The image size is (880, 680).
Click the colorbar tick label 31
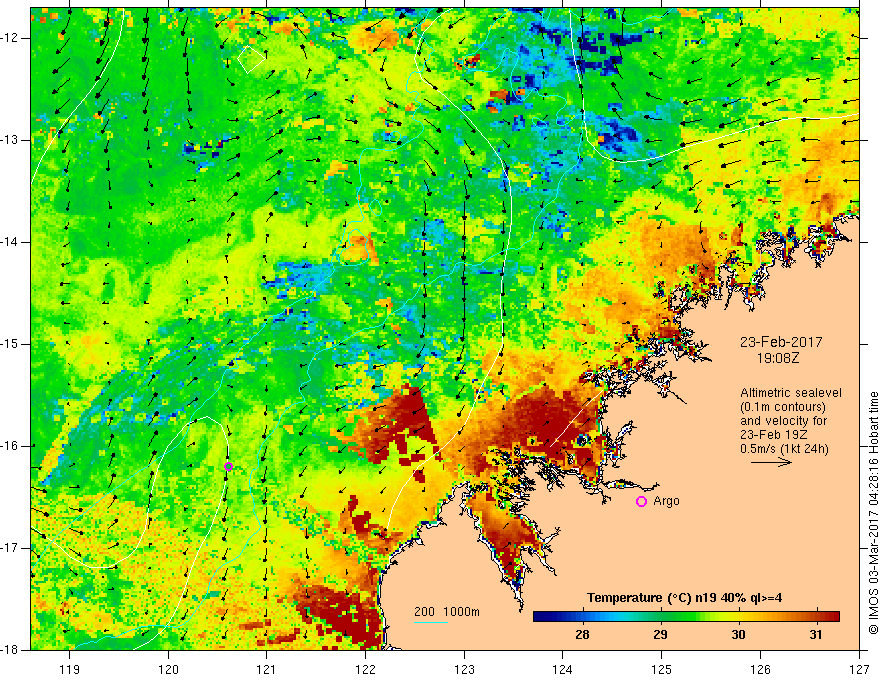[x=816, y=635]
